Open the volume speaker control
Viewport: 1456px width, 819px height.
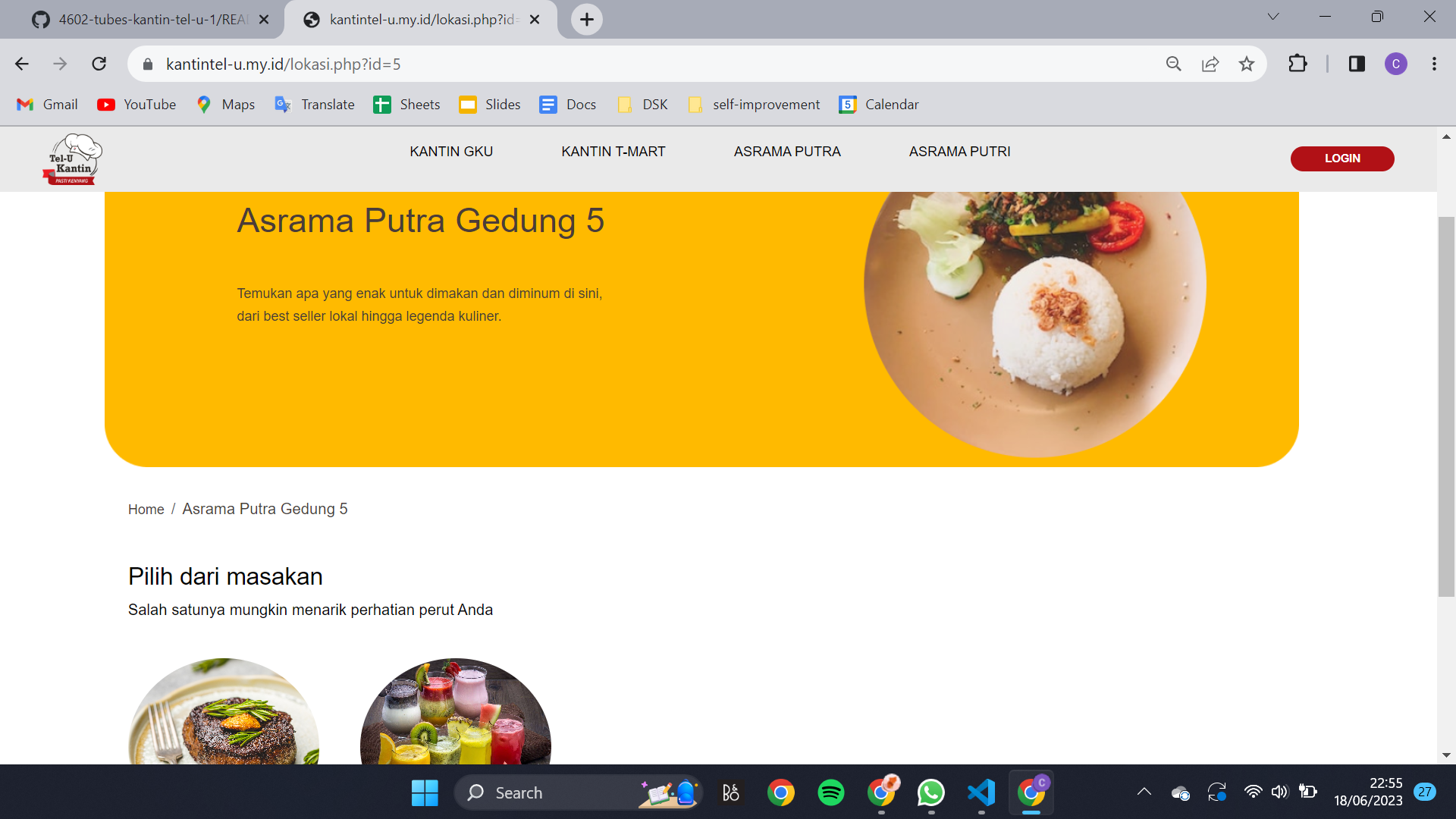coord(1279,792)
